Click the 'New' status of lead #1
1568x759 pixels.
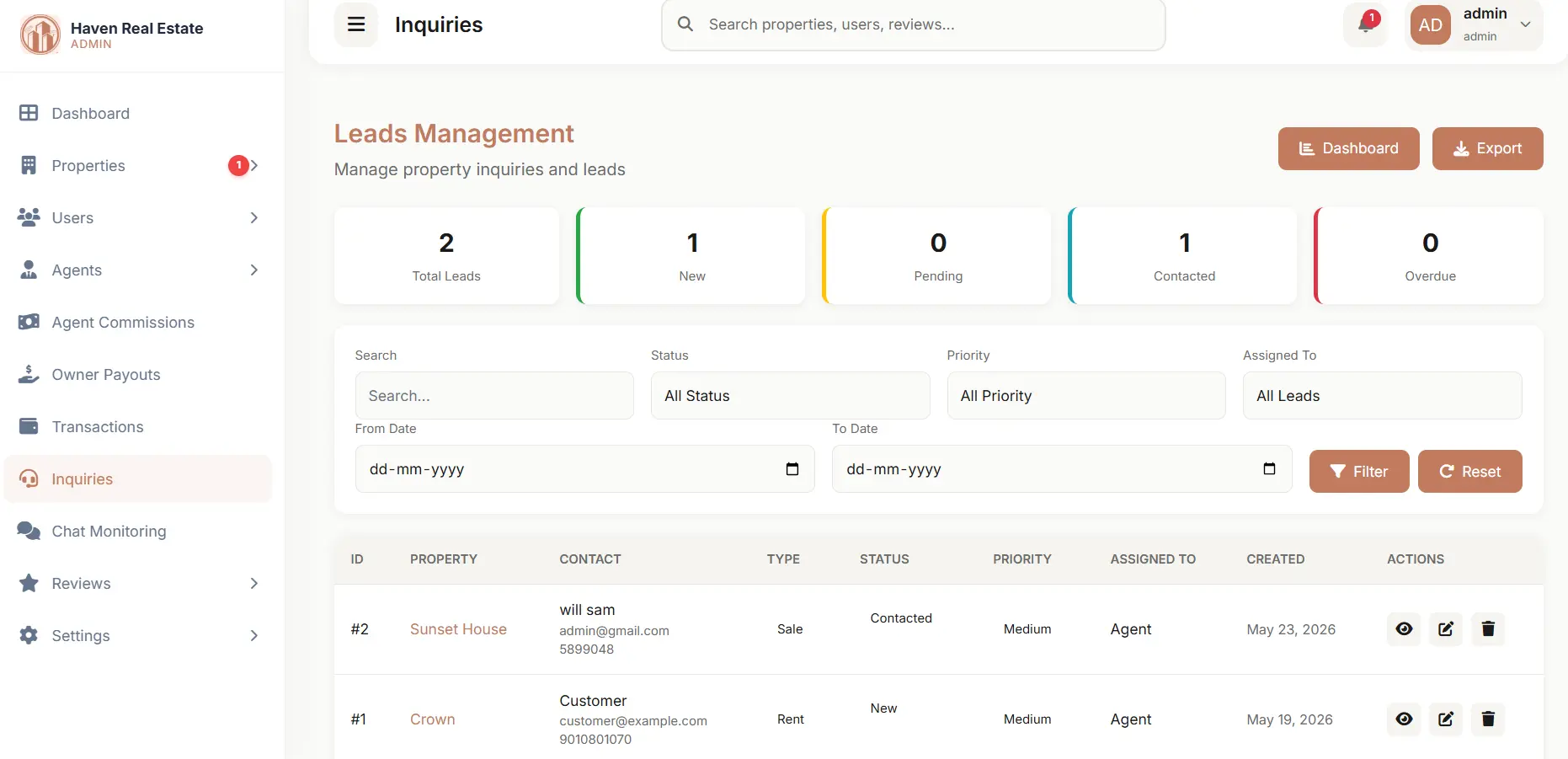point(883,708)
